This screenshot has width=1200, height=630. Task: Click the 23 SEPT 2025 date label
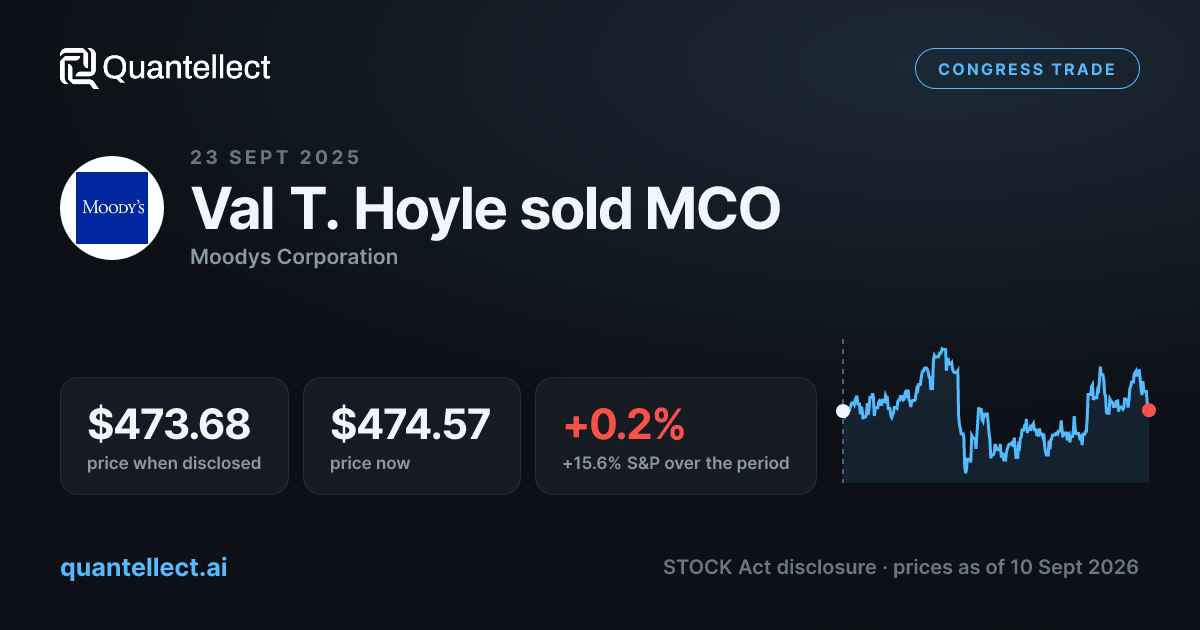(x=275, y=157)
